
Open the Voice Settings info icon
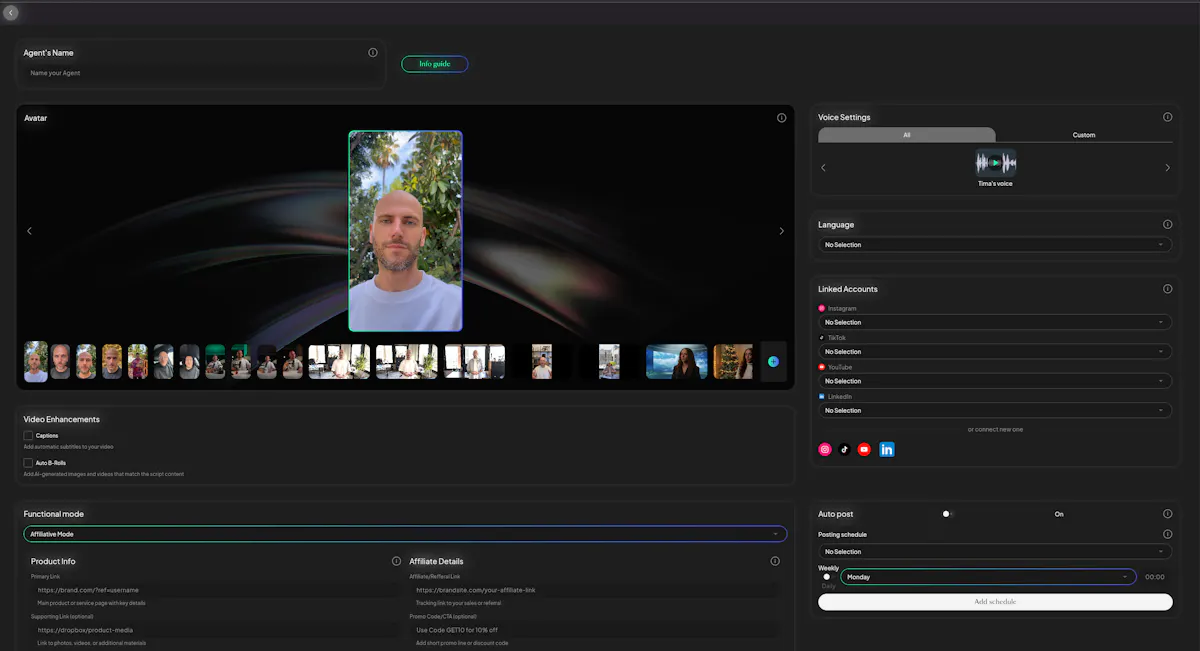click(x=1167, y=117)
